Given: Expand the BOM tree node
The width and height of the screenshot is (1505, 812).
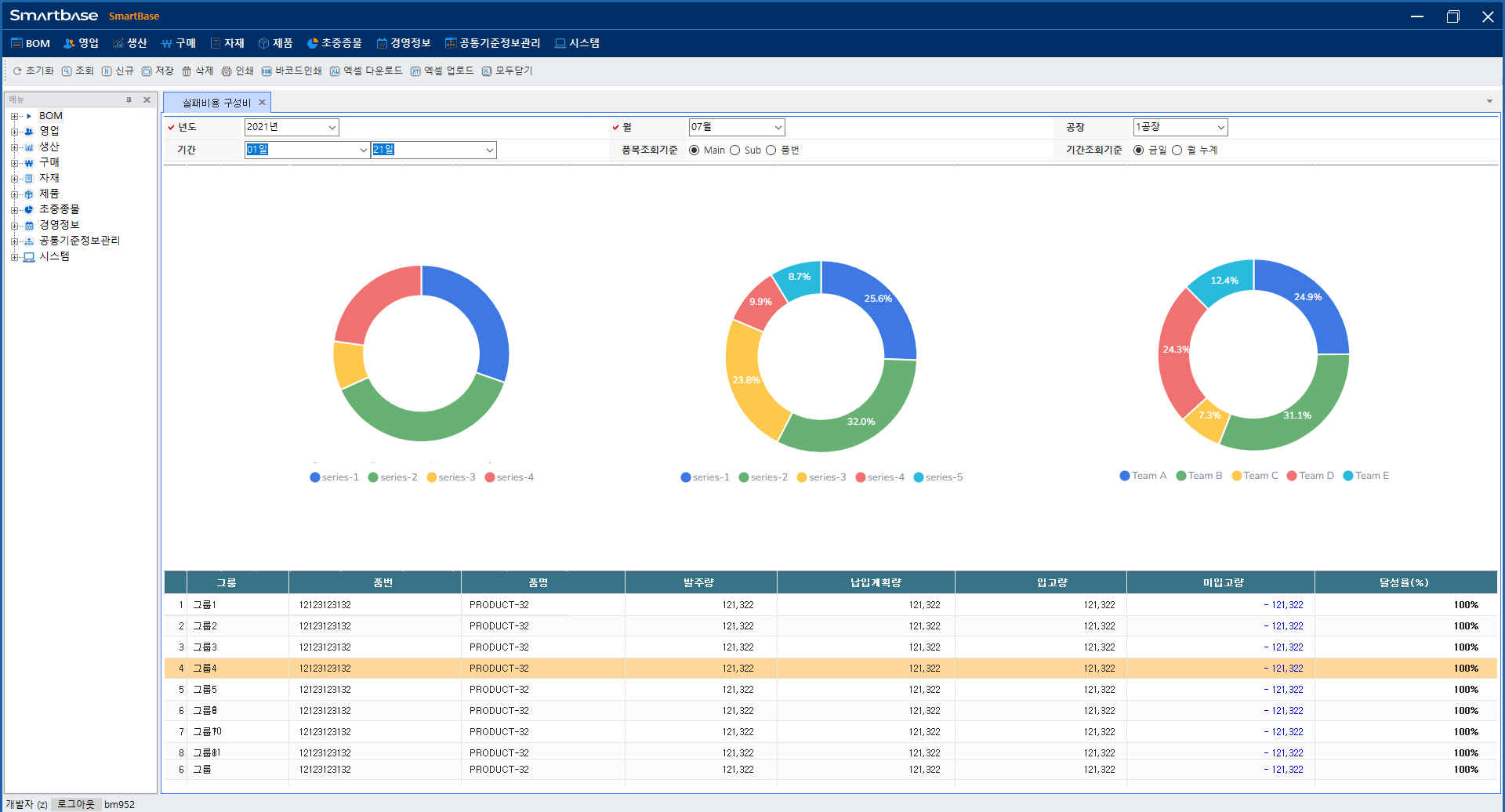Looking at the screenshot, I should 14,116.
